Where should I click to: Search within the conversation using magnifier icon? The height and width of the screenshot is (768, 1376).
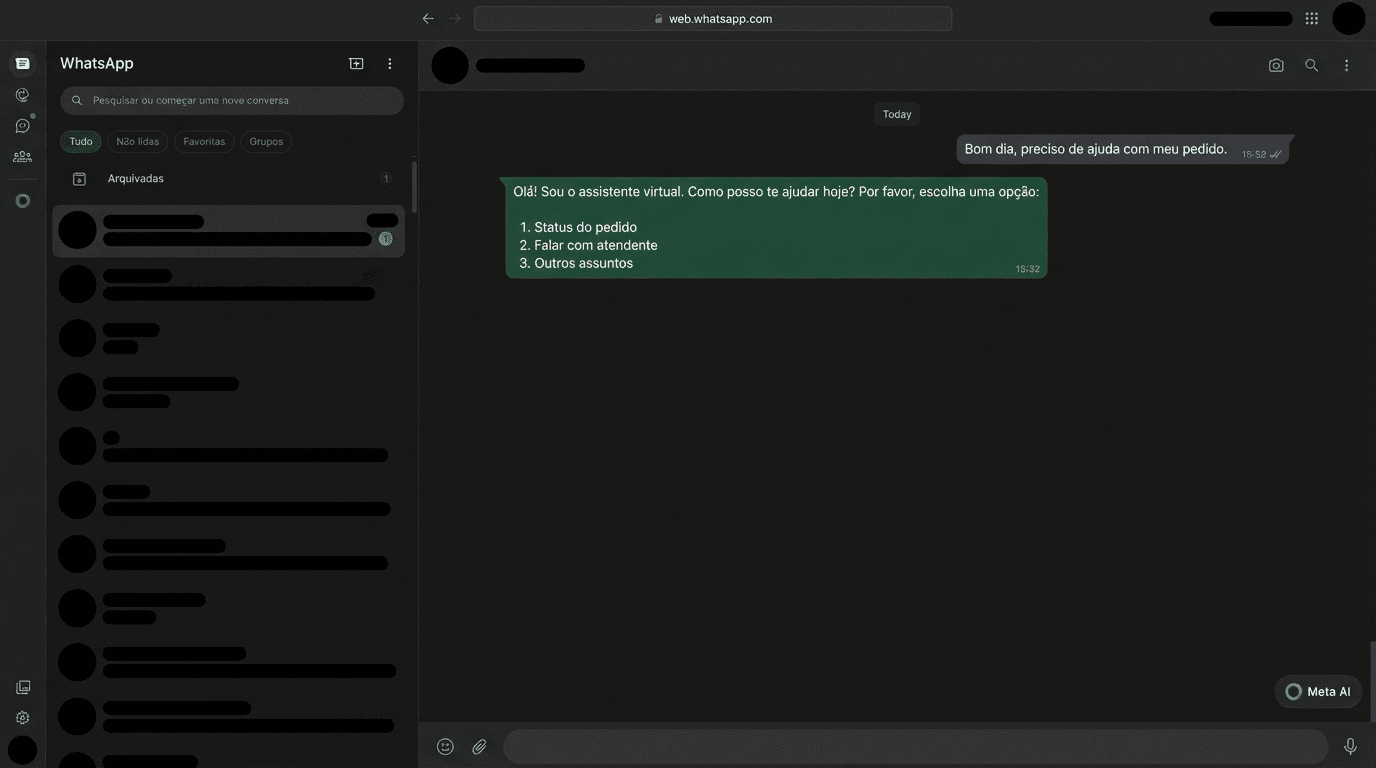click(1311, 65)
